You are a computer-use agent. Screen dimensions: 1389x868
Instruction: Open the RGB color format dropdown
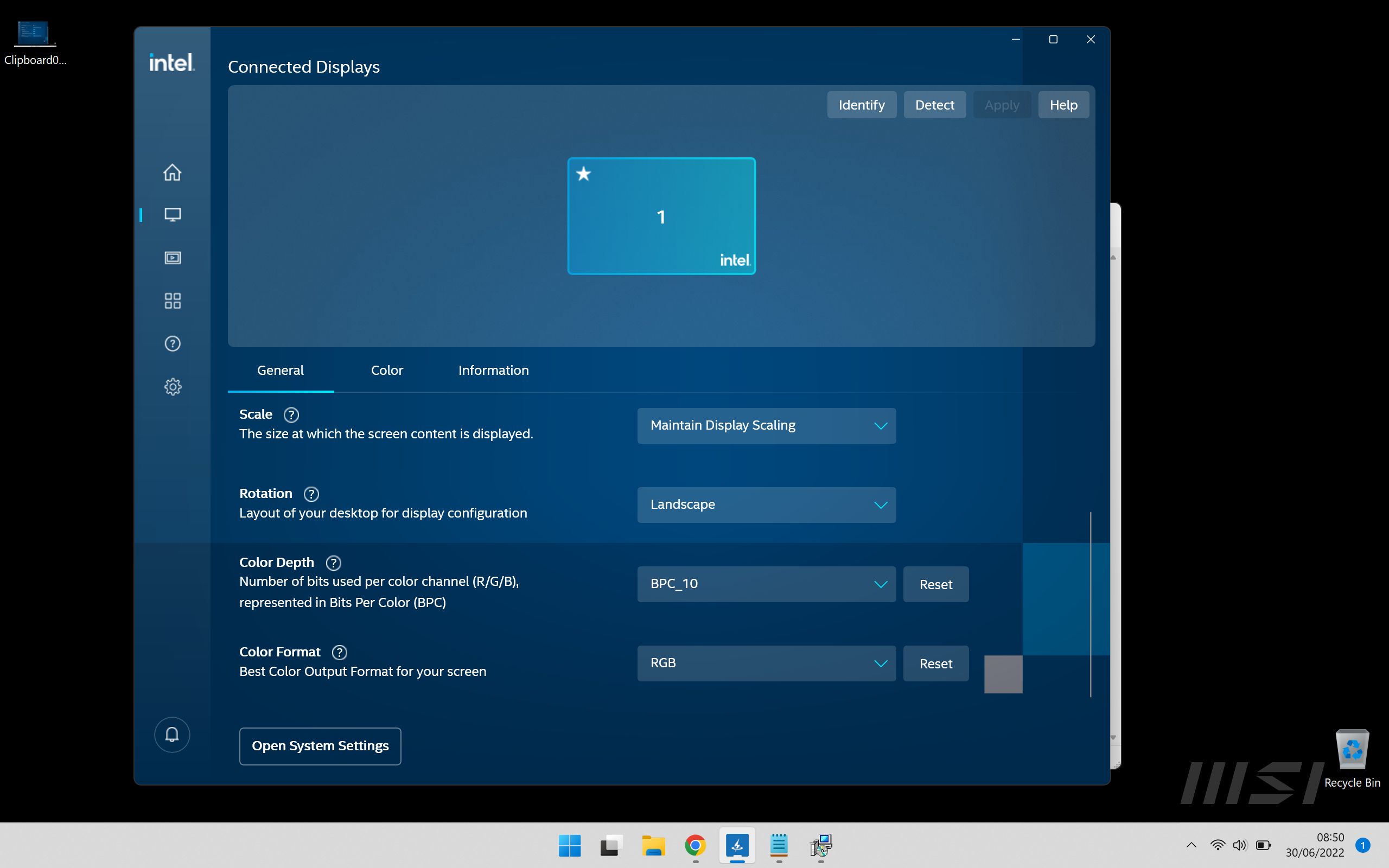[766, 663]
